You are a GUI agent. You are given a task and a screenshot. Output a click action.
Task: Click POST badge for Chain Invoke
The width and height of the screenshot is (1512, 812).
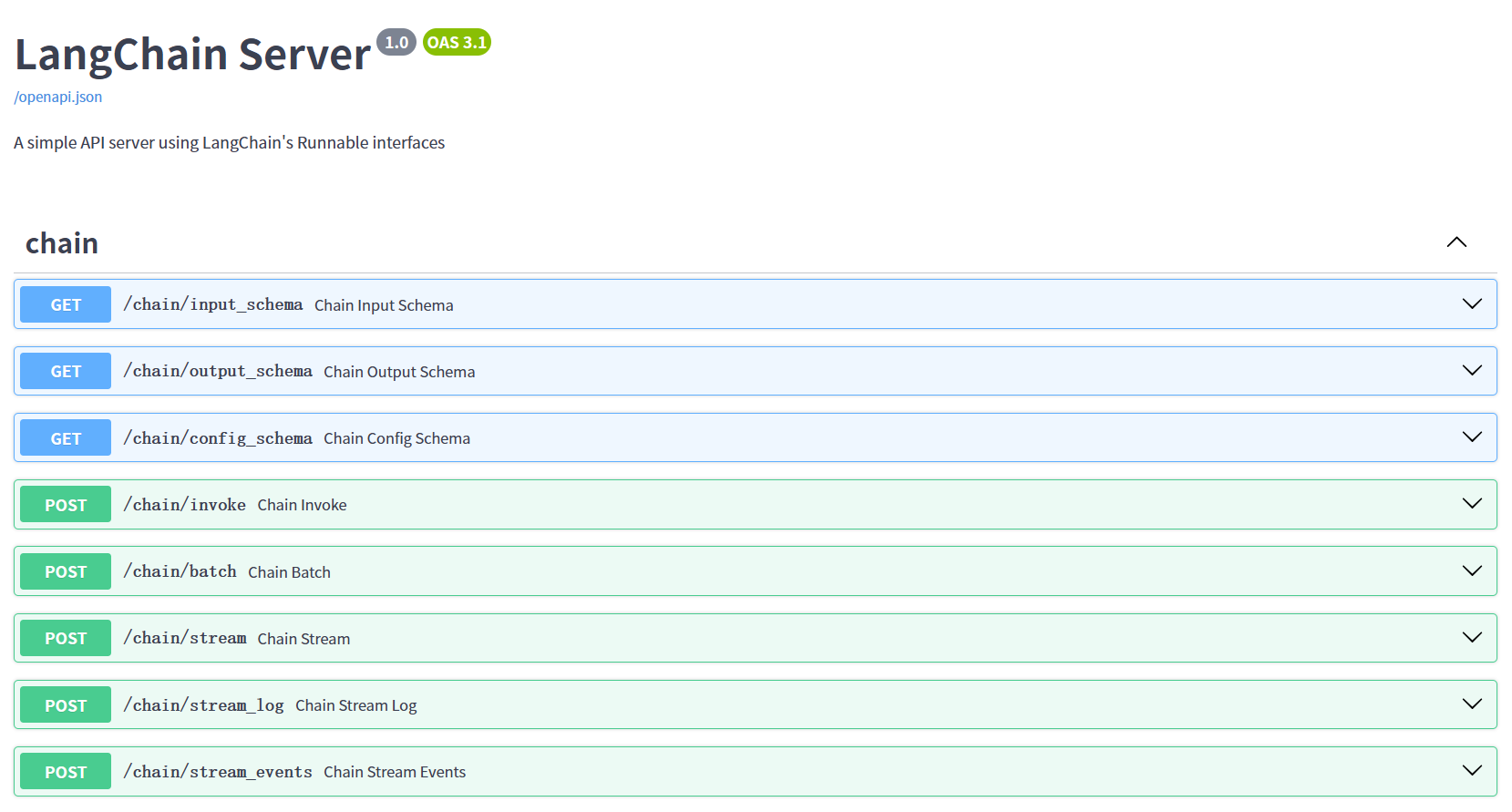tap(66, 504)
